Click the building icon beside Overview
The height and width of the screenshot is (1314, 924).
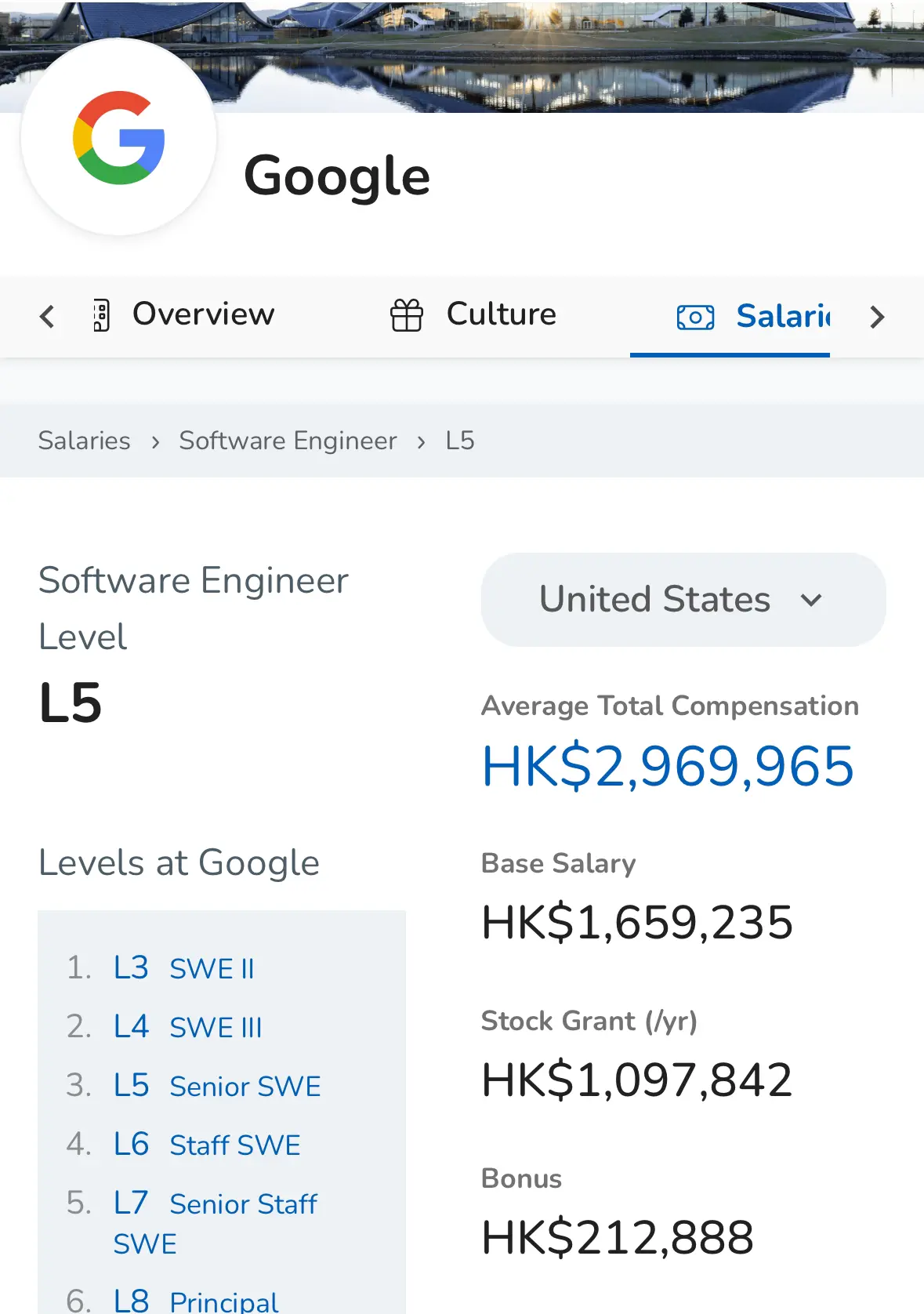coord(101,315)
